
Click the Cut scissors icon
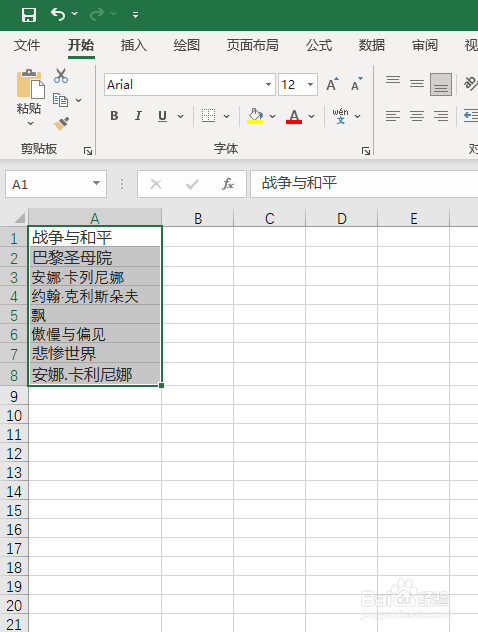(x=61, y=75)
